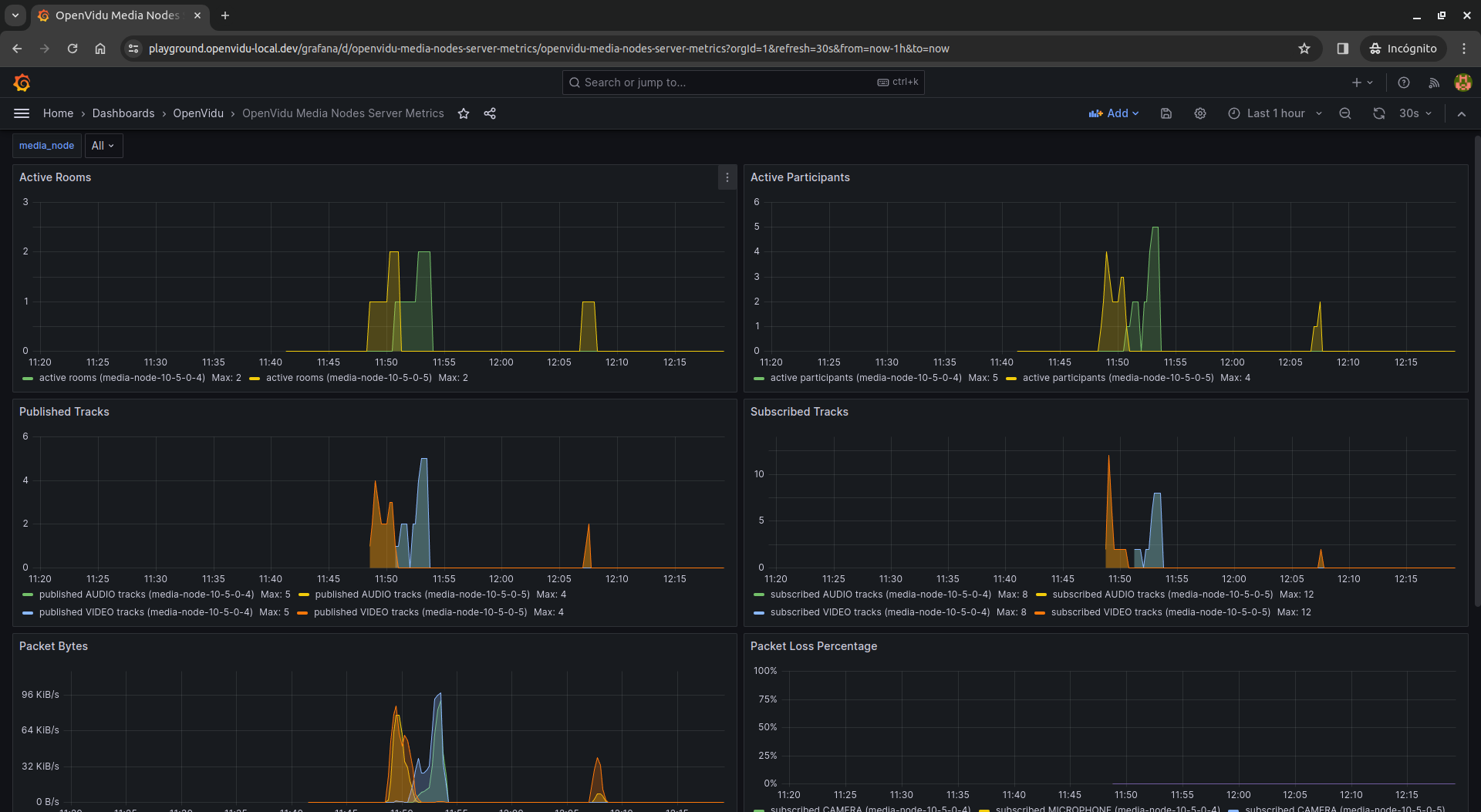
Task: Open the media_node All dropdown
Action: [x=103, y=146]
